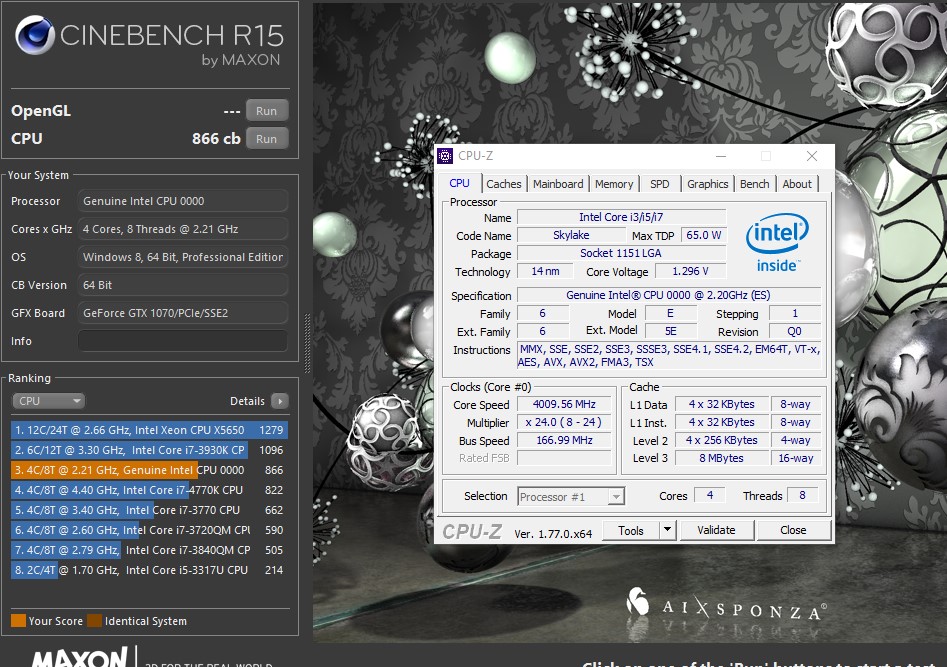Click the OS field Windows 8 value
The width and height of the screenshot is (947, 667).
(182, 257)
